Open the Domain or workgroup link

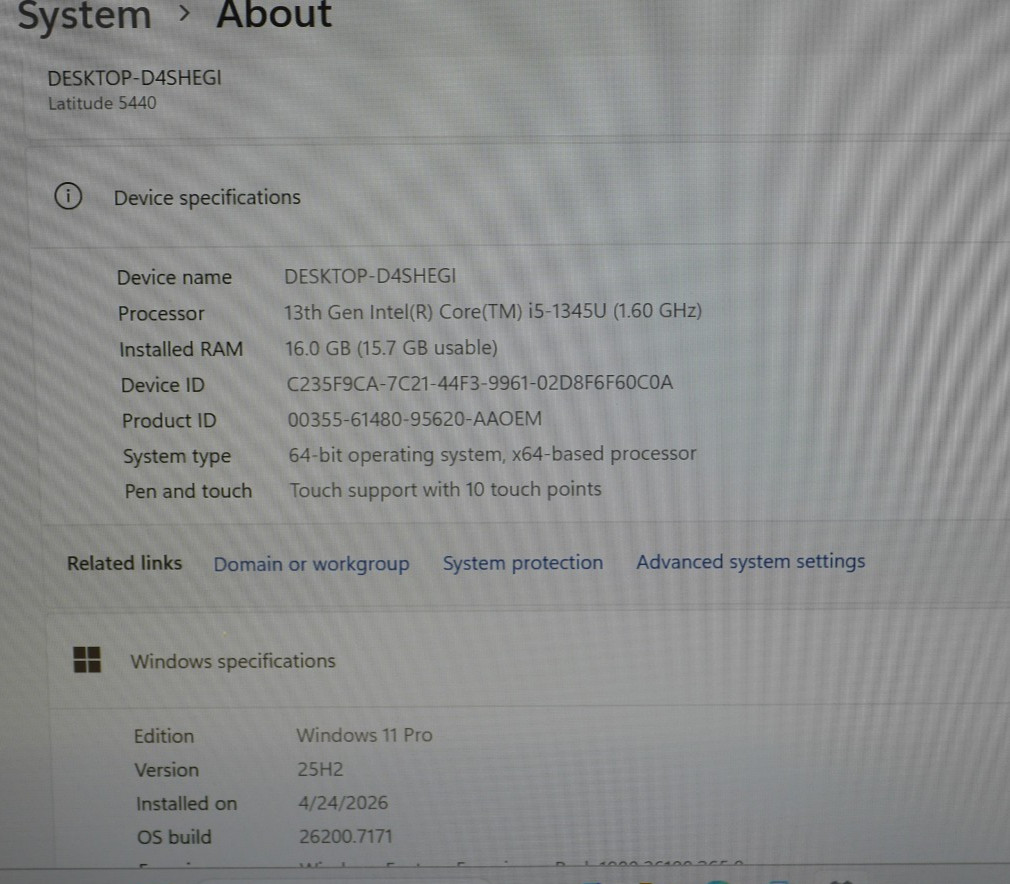tap(311, 564)
